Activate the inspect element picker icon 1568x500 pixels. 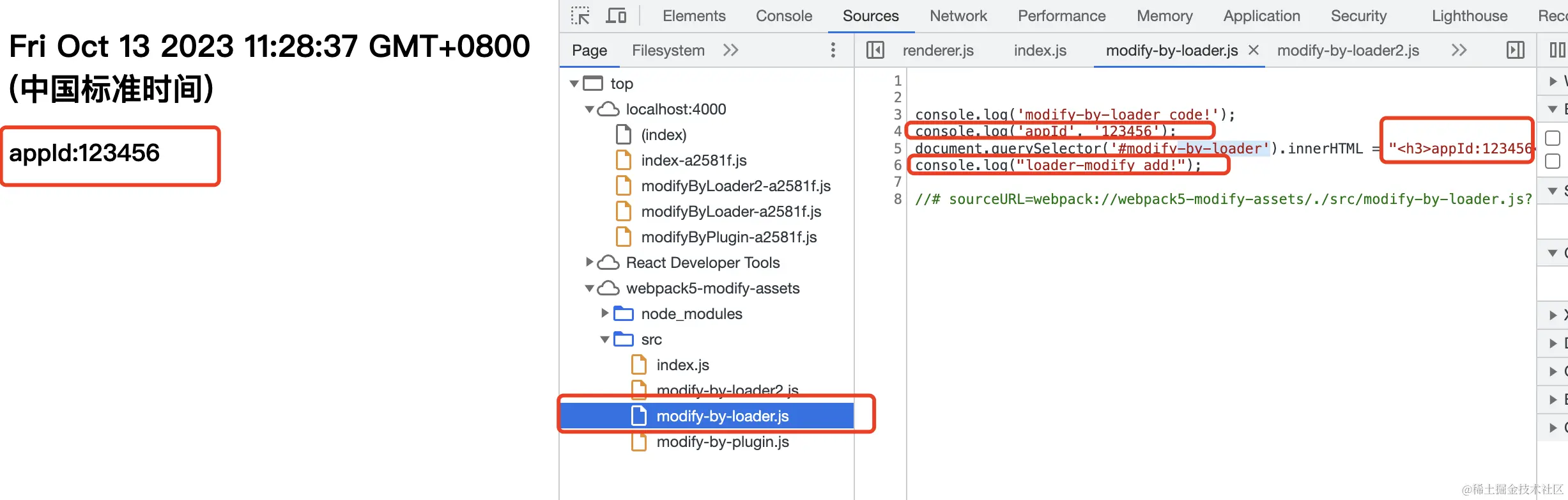[580, 16]
